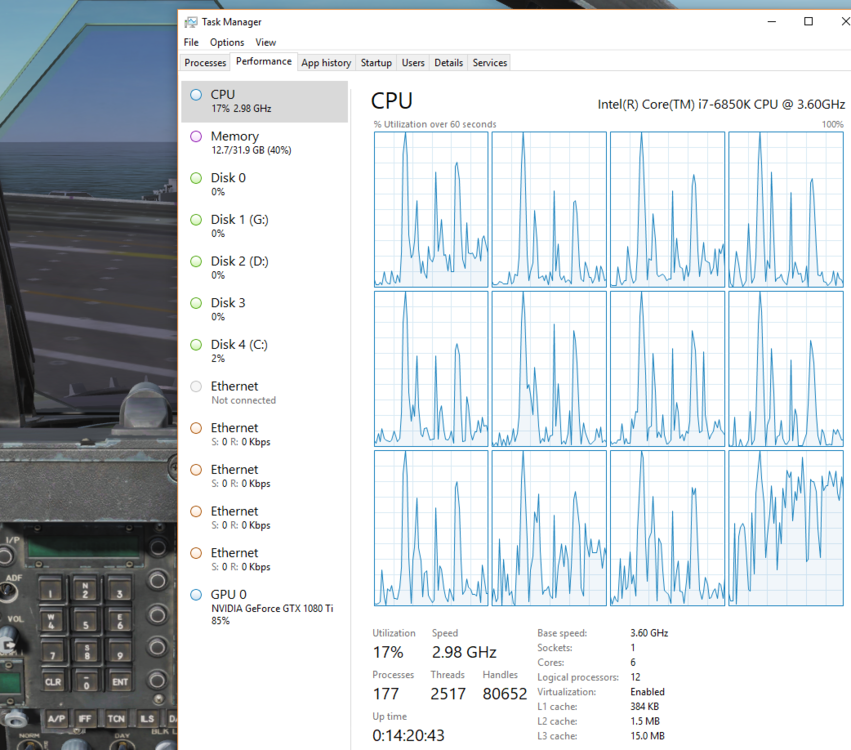Switch to the App history tab
851x750 pixels.
[326, 63]
